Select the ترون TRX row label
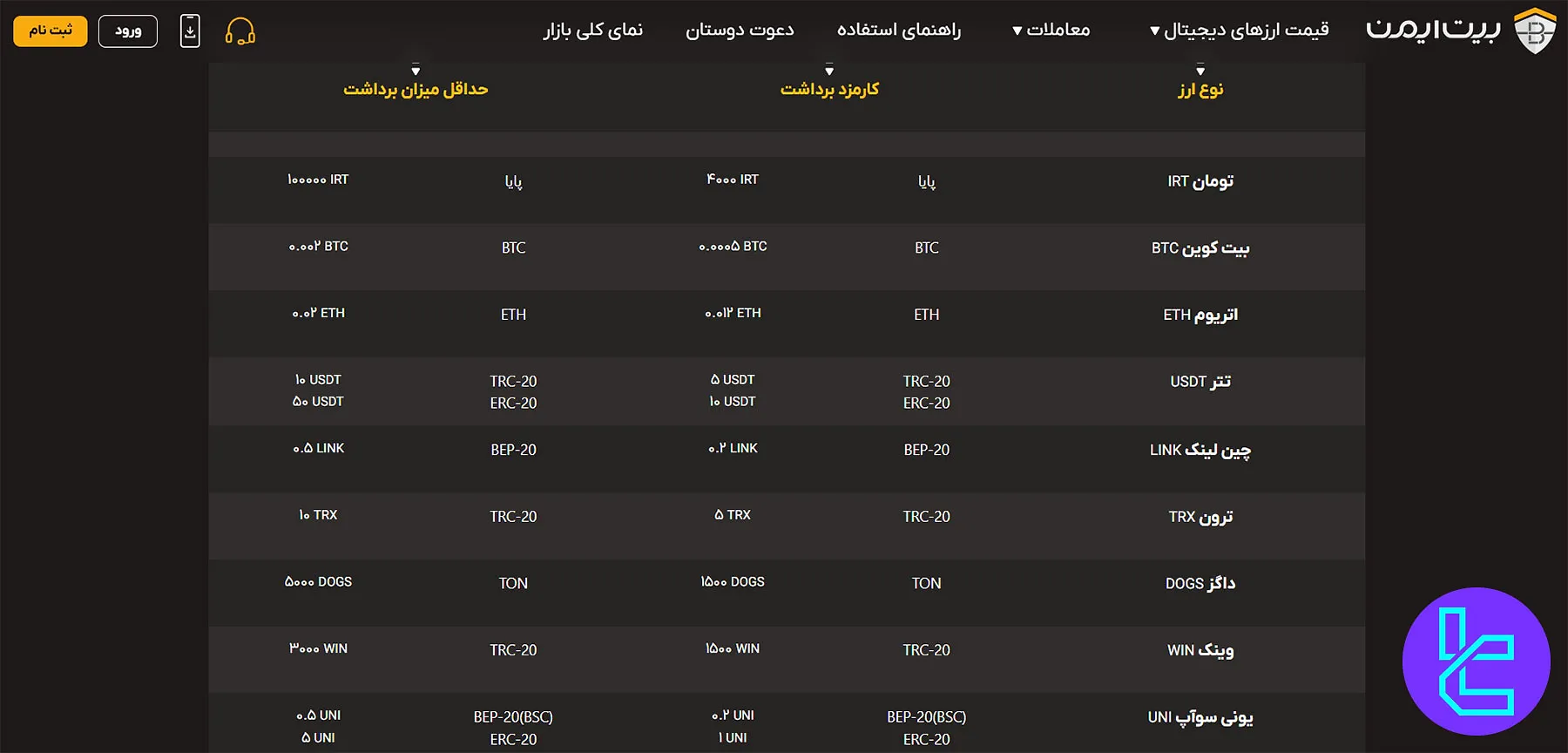 click(x=1200, y=517)
